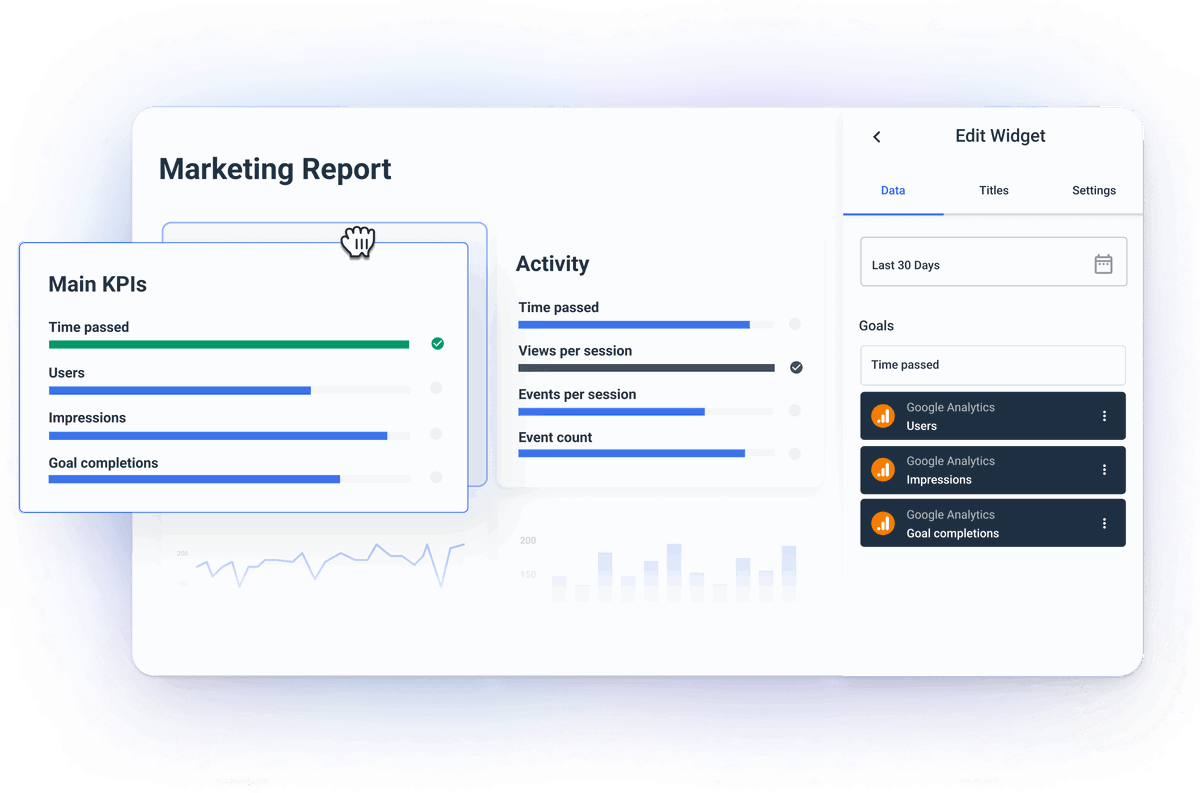Viewport: 1200px width, 793px height.
Task: Enable the Users goal toggle circle
Action: (x=437, y=388)
